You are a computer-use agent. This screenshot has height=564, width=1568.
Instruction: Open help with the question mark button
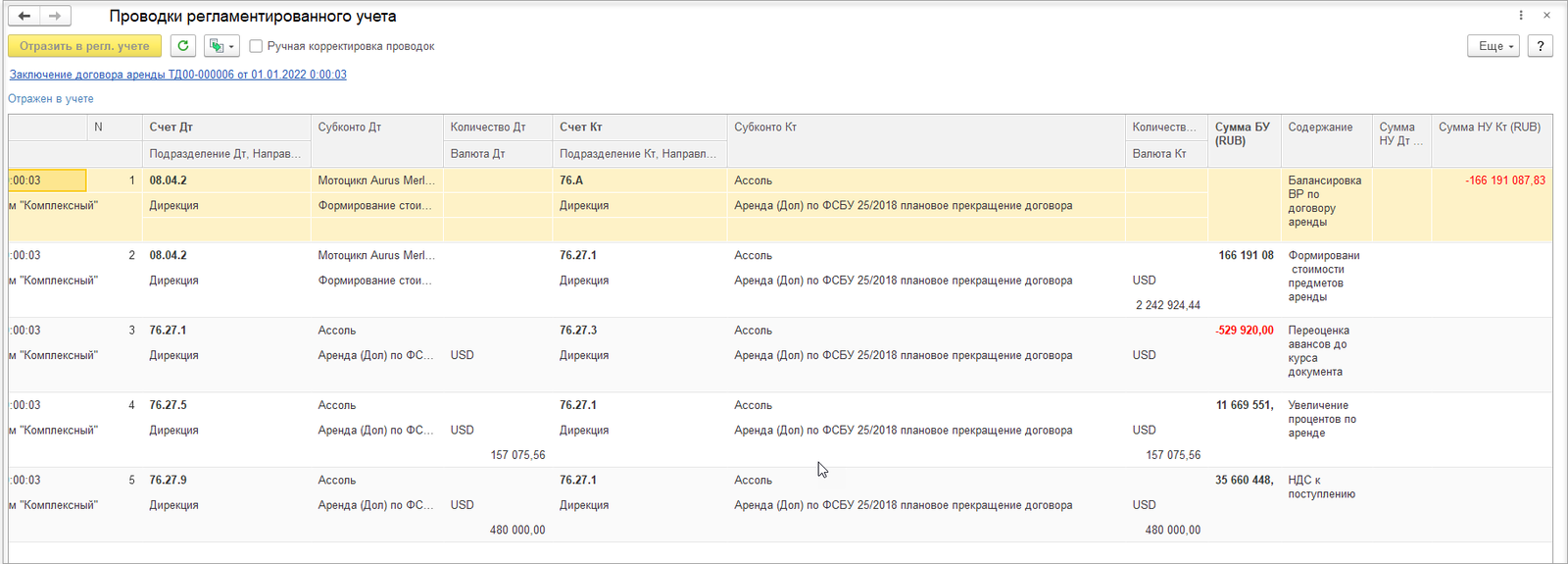click(1541, 46)
